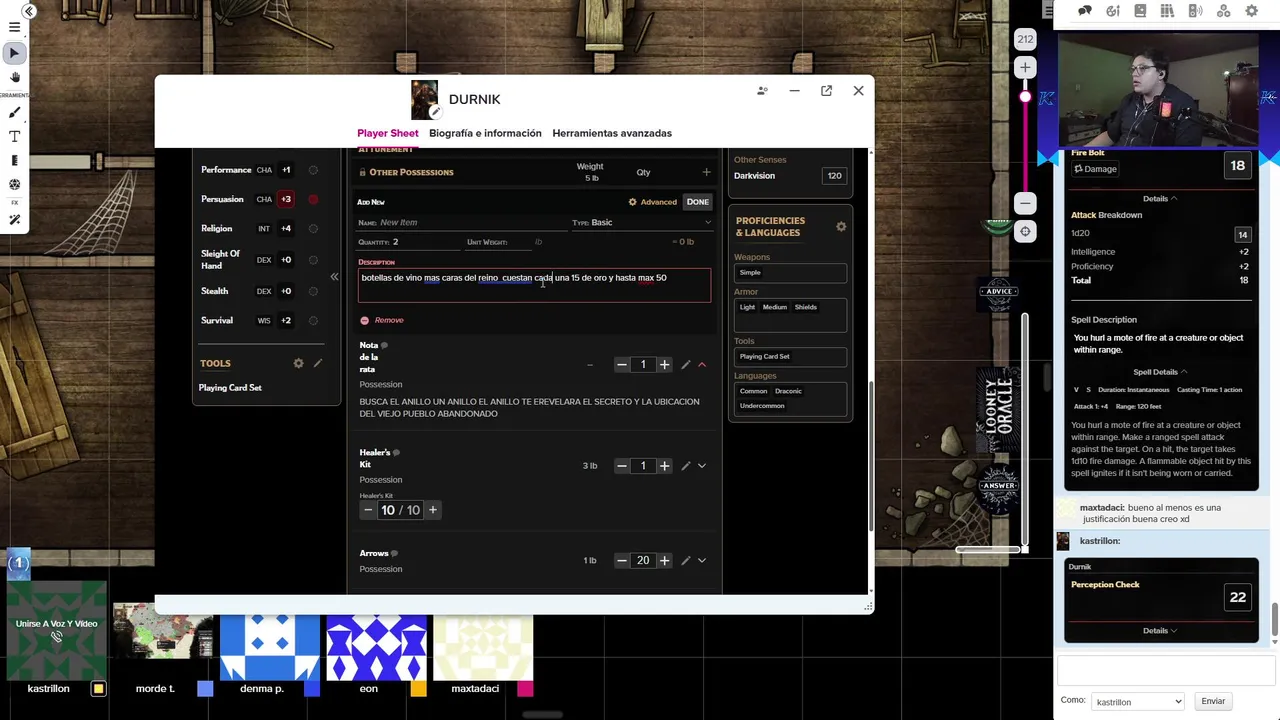Collapse the left toolbar with double chevron
Screen dimensions: 1280x720
coord(29,11)
